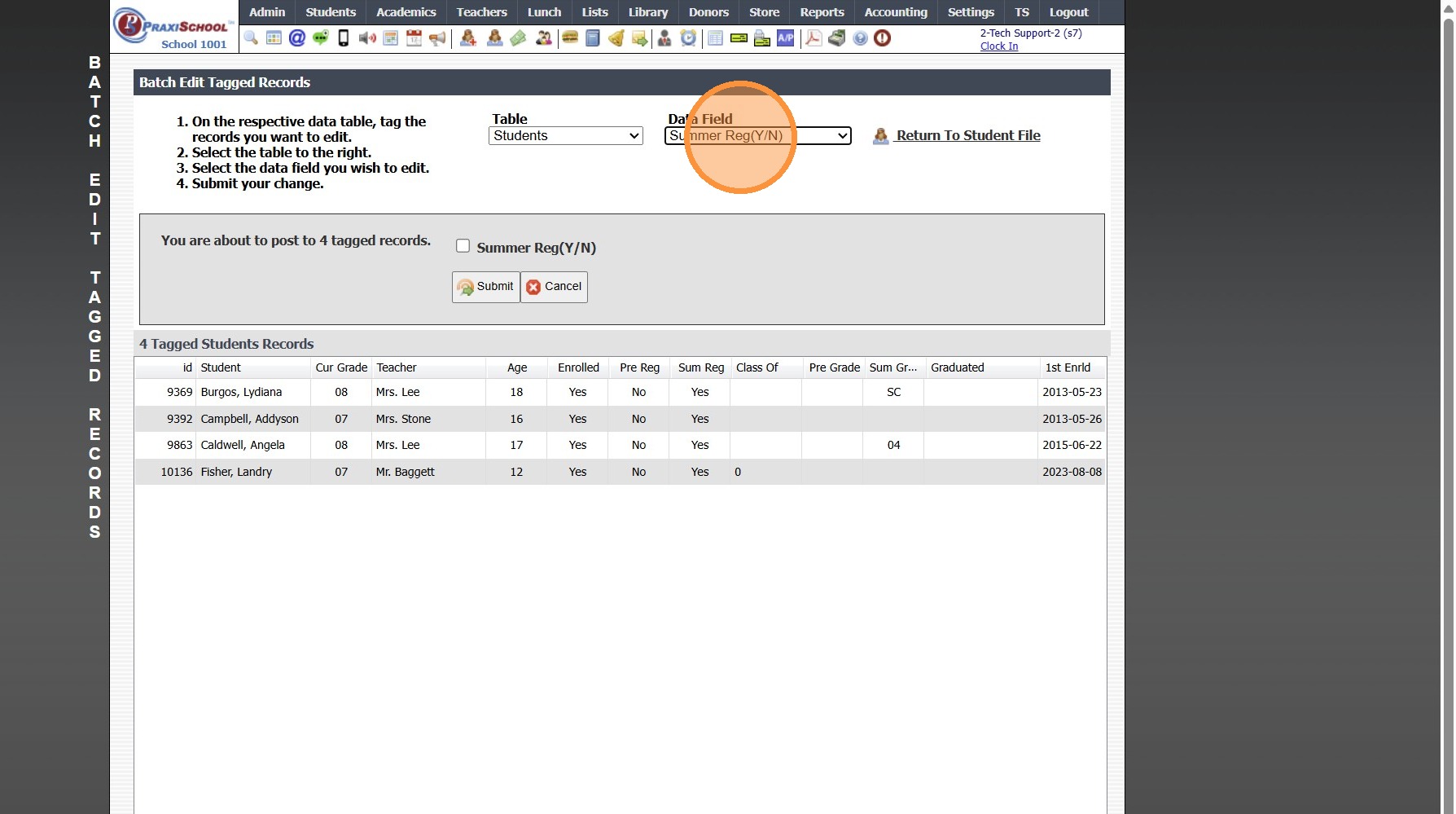This screenshot has height=814, width=1456.
Task: Click enrollment date 2015-06-22
Action: pos(1072,445)
